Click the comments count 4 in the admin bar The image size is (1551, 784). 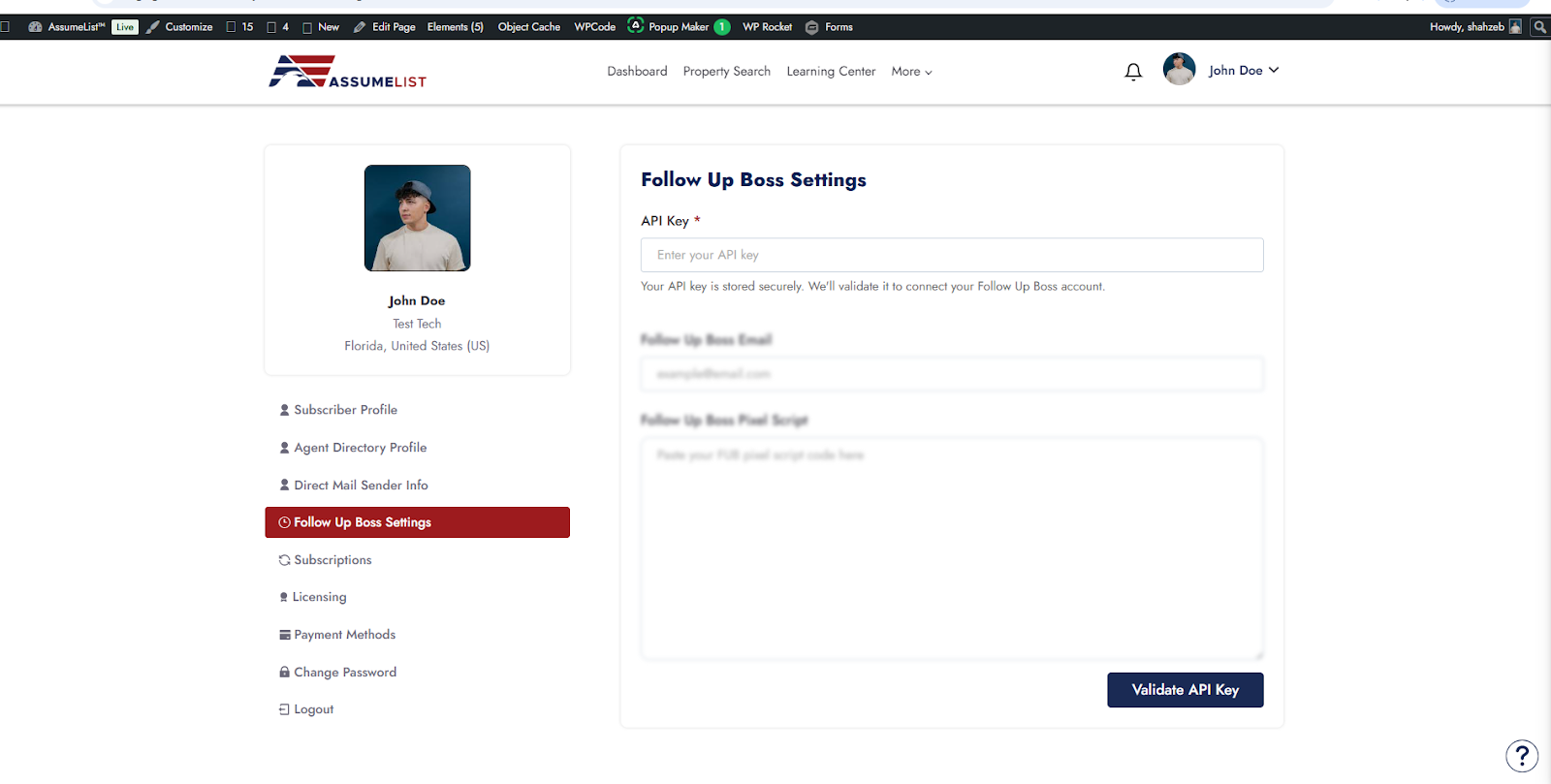[278, 27]
